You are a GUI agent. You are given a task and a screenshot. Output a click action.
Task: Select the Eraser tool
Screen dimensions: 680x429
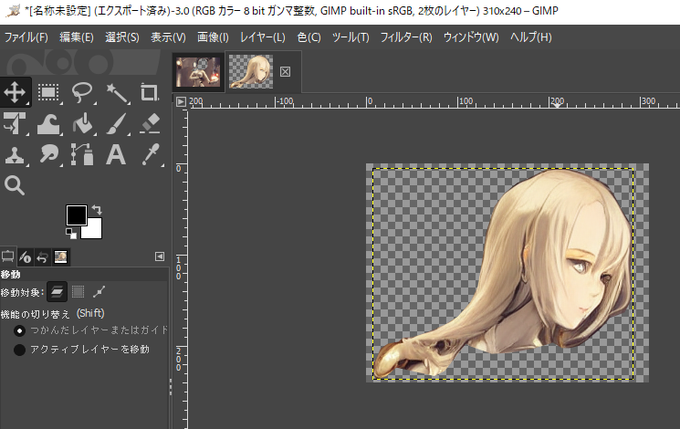(x=150, y=123)
